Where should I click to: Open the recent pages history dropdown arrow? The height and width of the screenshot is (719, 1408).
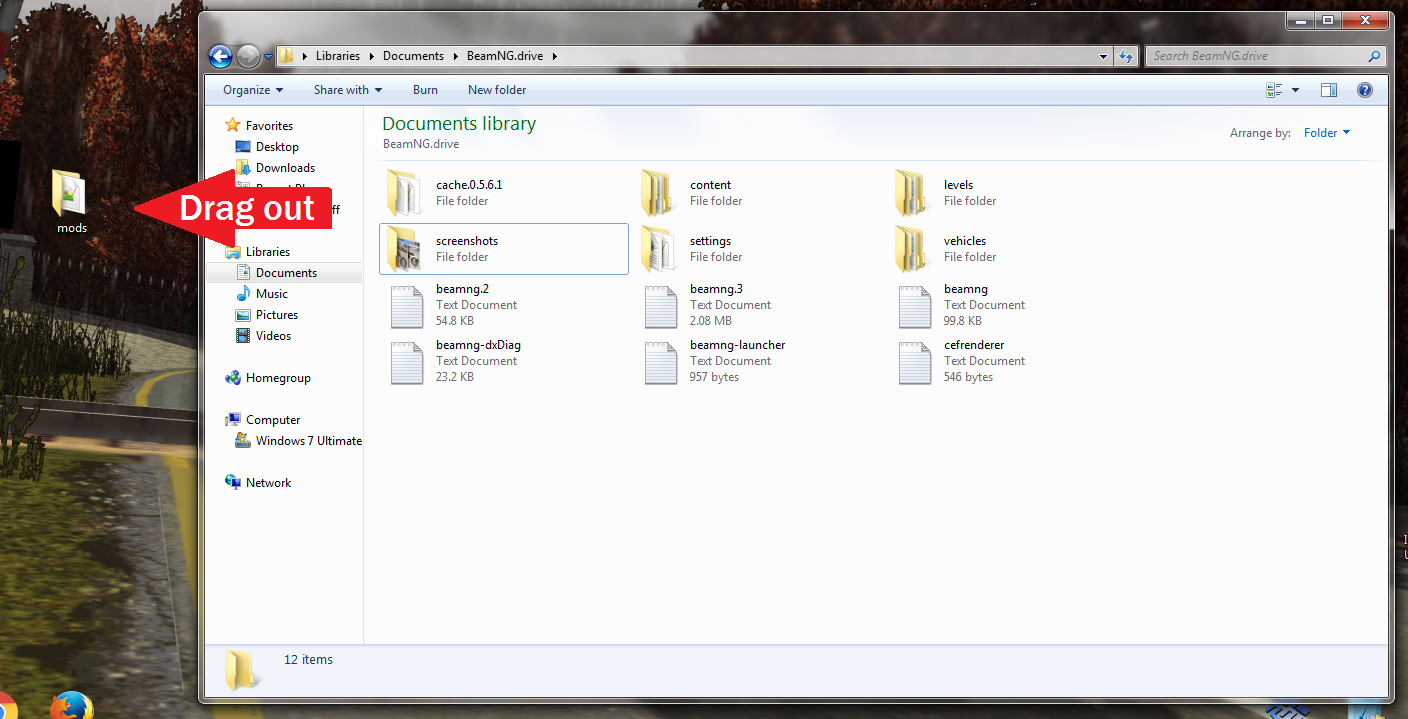[x=268, y=57]
